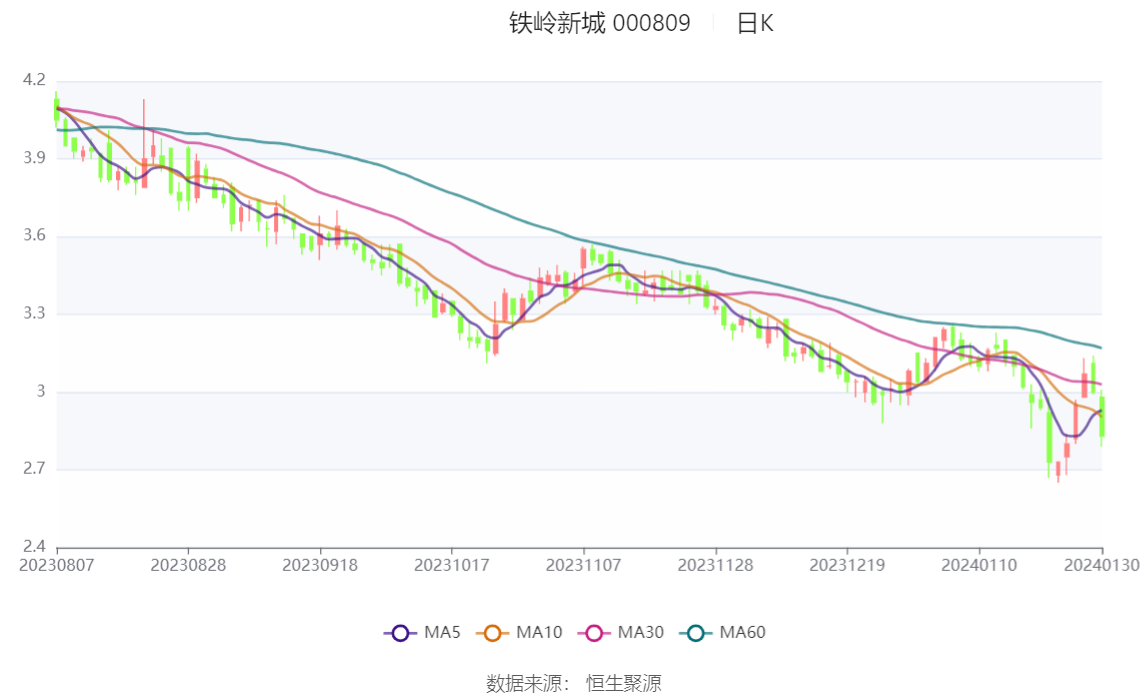Toggle the MA10 legend series
This screenshot has width=1148, height=699.
(x=519, y=632)
